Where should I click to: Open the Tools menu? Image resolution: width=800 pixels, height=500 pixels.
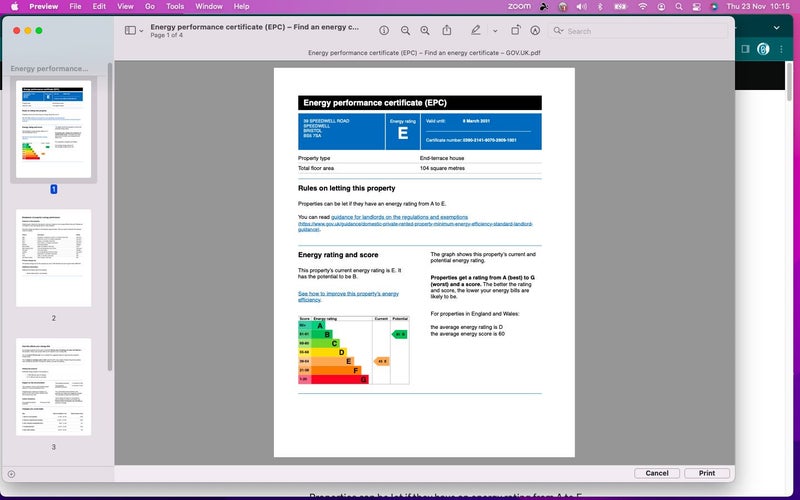tap(175, 6)
